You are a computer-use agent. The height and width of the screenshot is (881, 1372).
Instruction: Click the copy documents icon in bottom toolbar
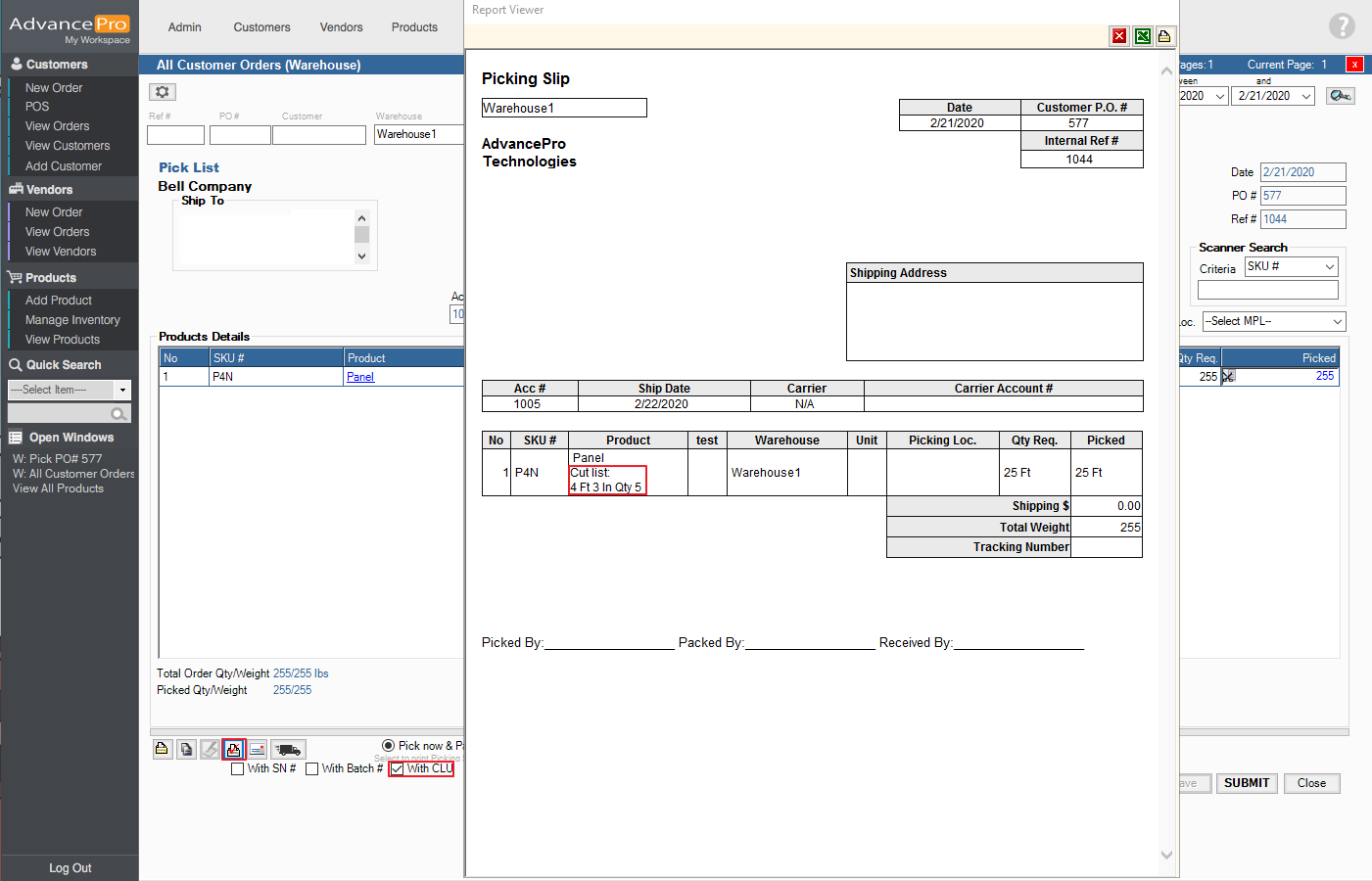186,750
